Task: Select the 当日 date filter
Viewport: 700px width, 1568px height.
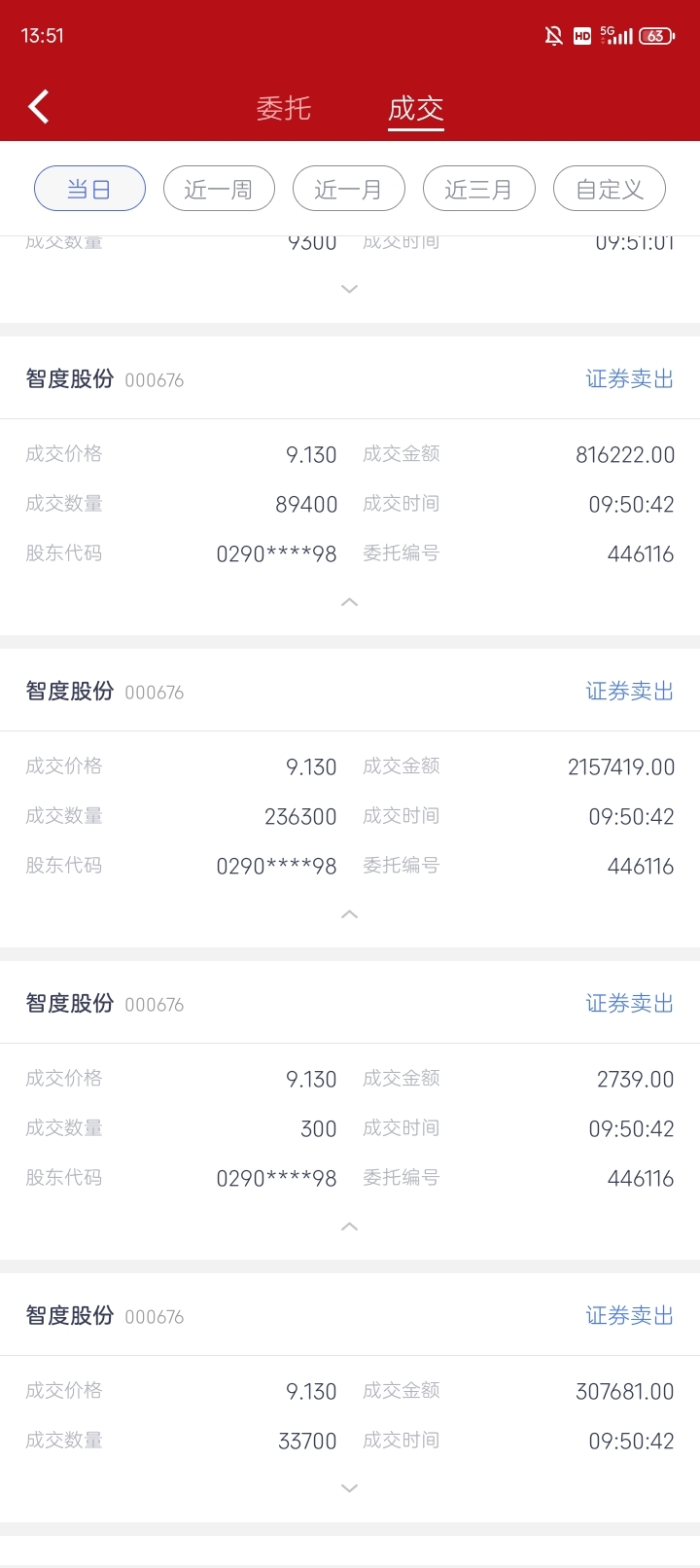Action: (89, 189)
